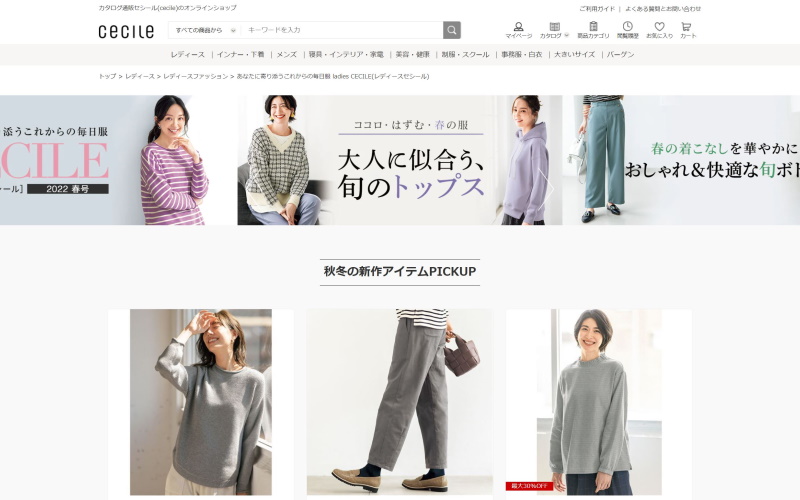Expand the すべての商品から category dropdown
800x500 pixels.
pyautogui.click(x=204, y=30)
